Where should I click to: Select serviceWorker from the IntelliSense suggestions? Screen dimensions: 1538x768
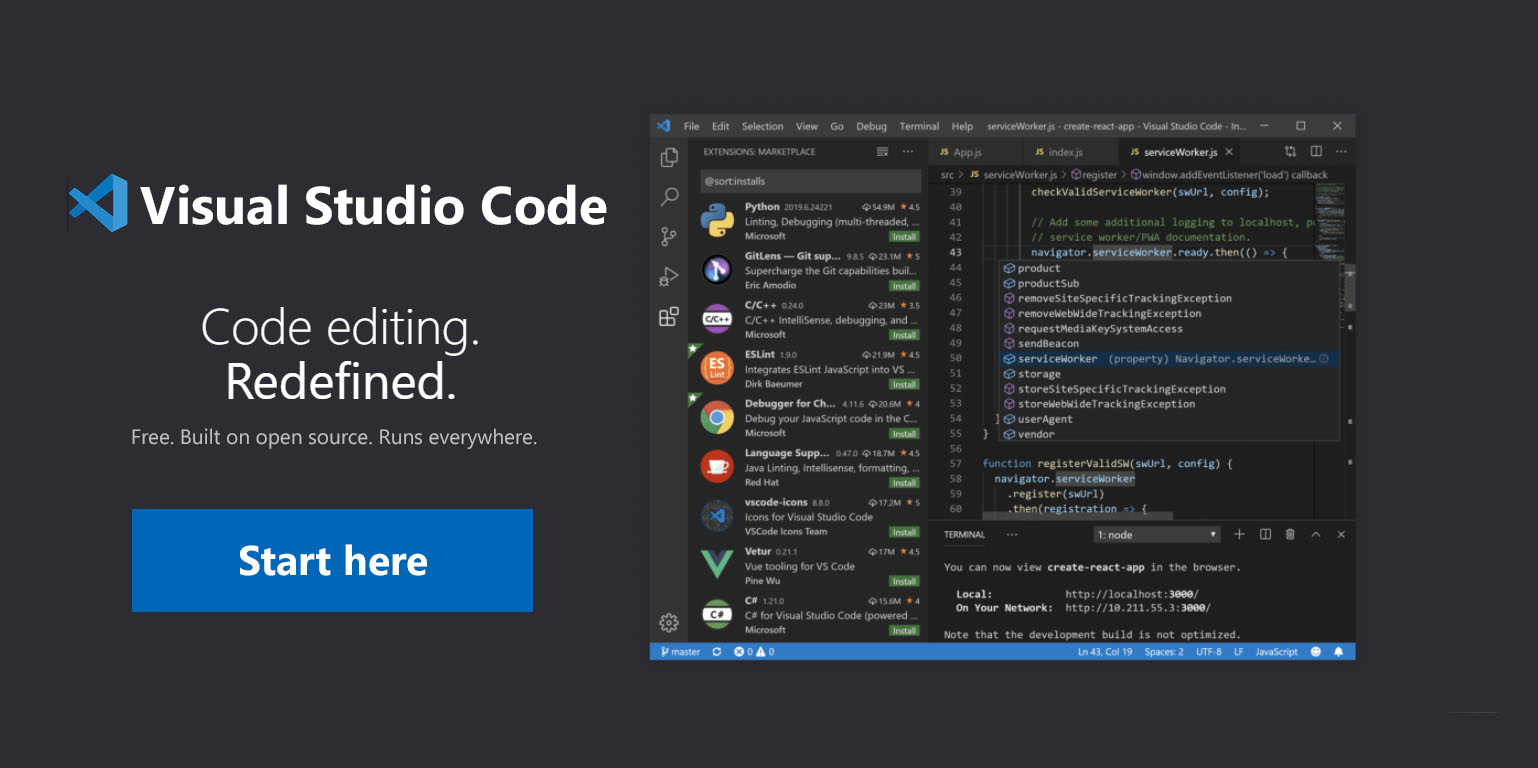coord(1060,357)
